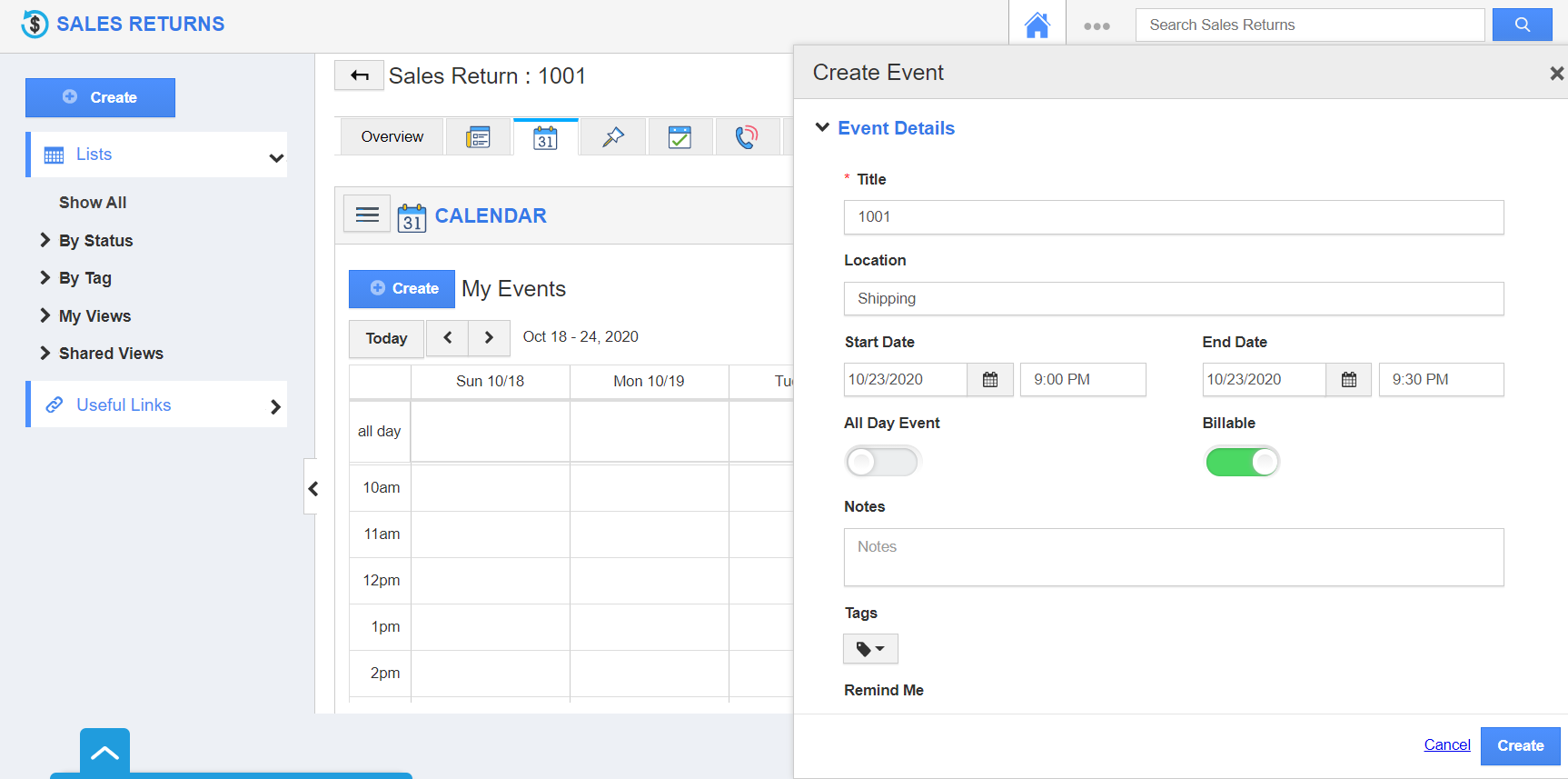The width and height of the screenshot is (1568, 779).
Task: Select Show All in Lists
Action: click(x=93, y=203)
